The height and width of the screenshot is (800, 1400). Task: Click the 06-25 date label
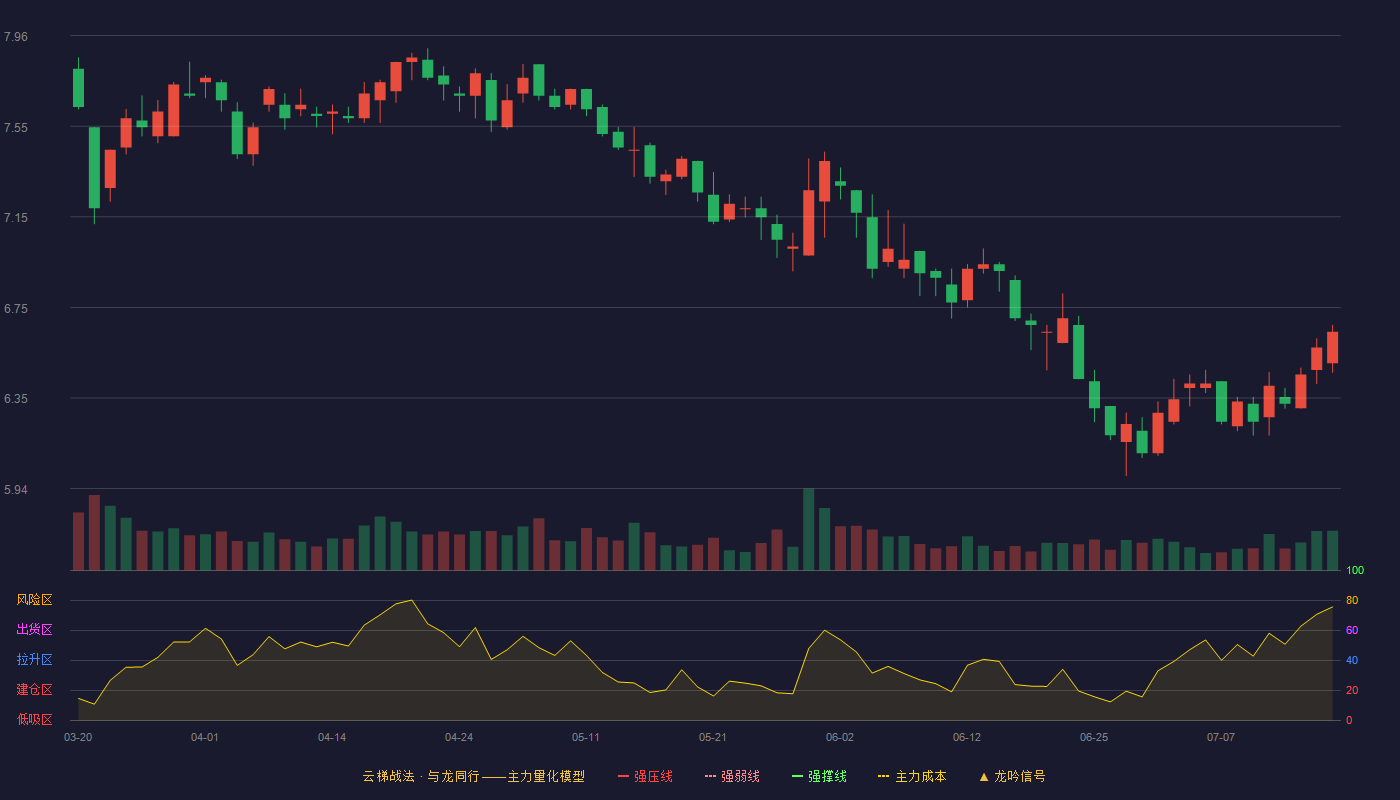click(x=1094, y=737)
